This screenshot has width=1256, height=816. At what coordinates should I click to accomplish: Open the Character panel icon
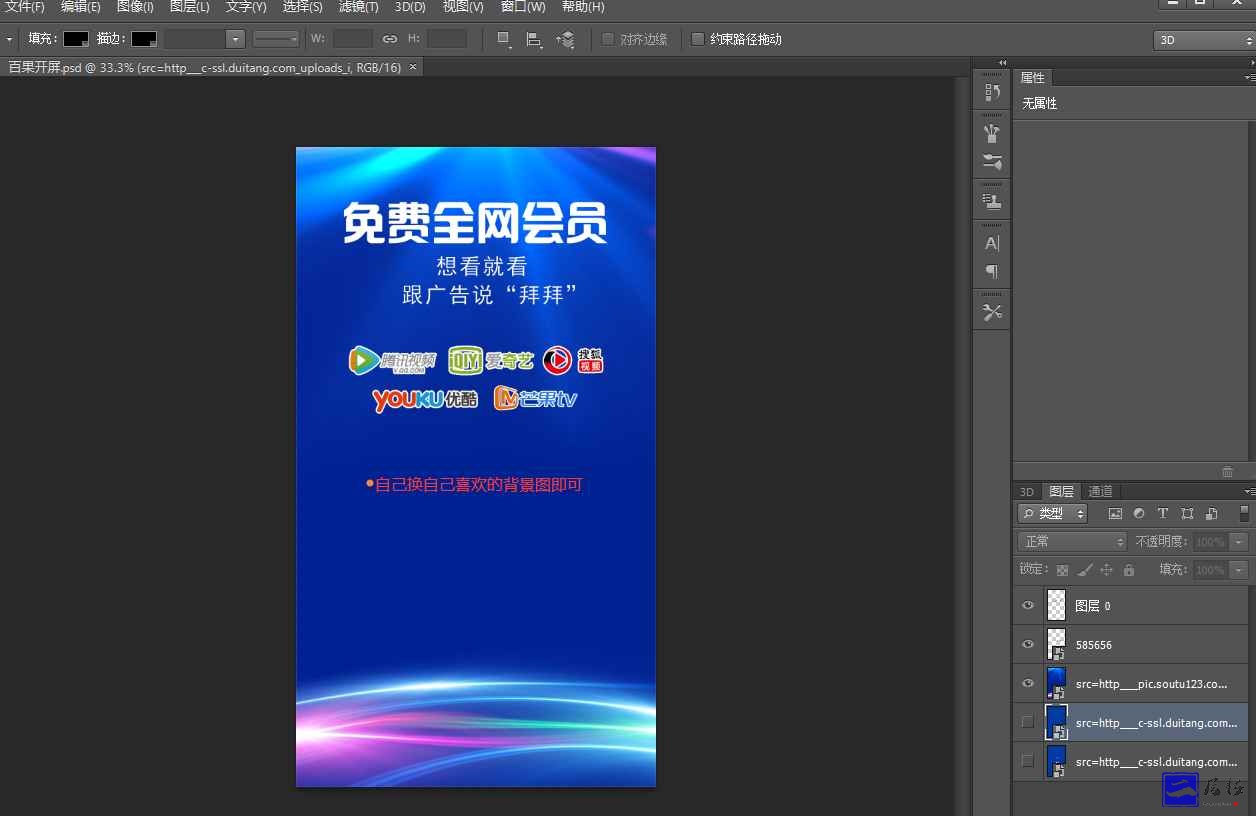[992, 243]
